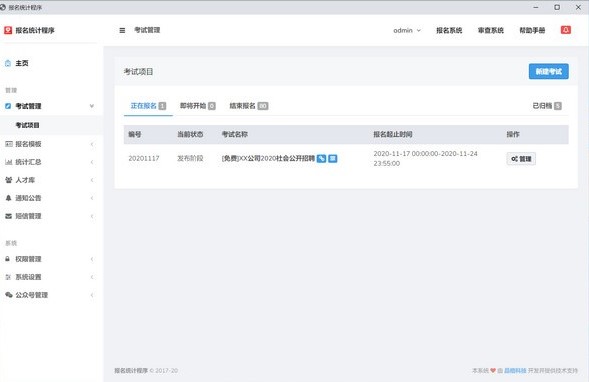Image resolution: width=589 pixels, height=382 pixels.
Task: Expand the 通知公告 menu chevron
Action: point(92,198)
